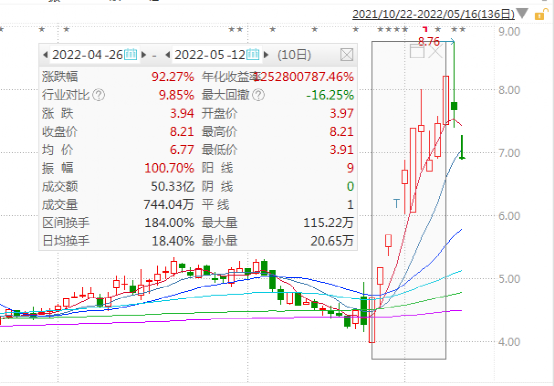554x386 pixels.
Task: Click the 最低价 value 3.91
Action: [342, 150]
